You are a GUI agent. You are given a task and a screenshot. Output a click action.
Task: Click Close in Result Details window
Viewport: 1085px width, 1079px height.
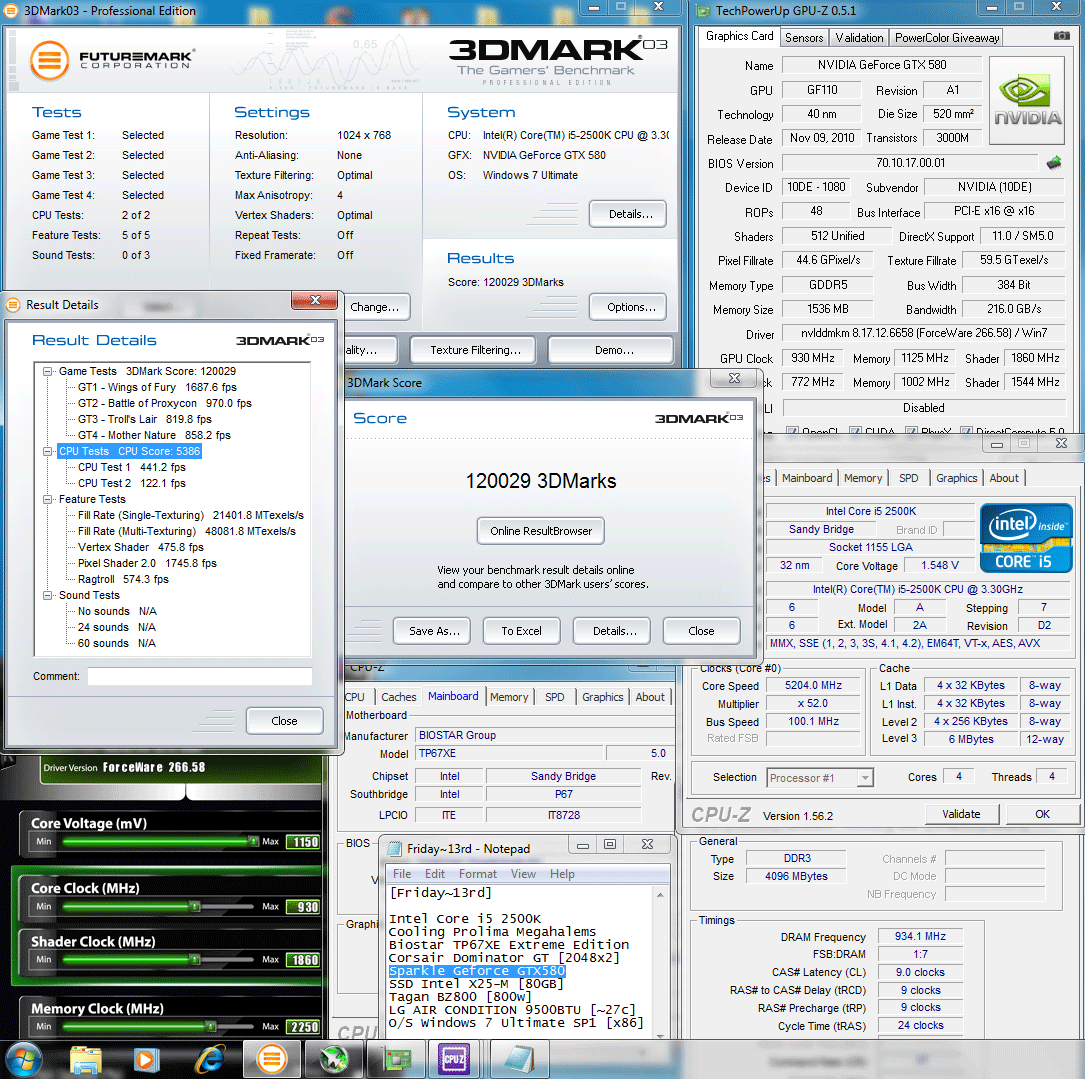point(284,721)
